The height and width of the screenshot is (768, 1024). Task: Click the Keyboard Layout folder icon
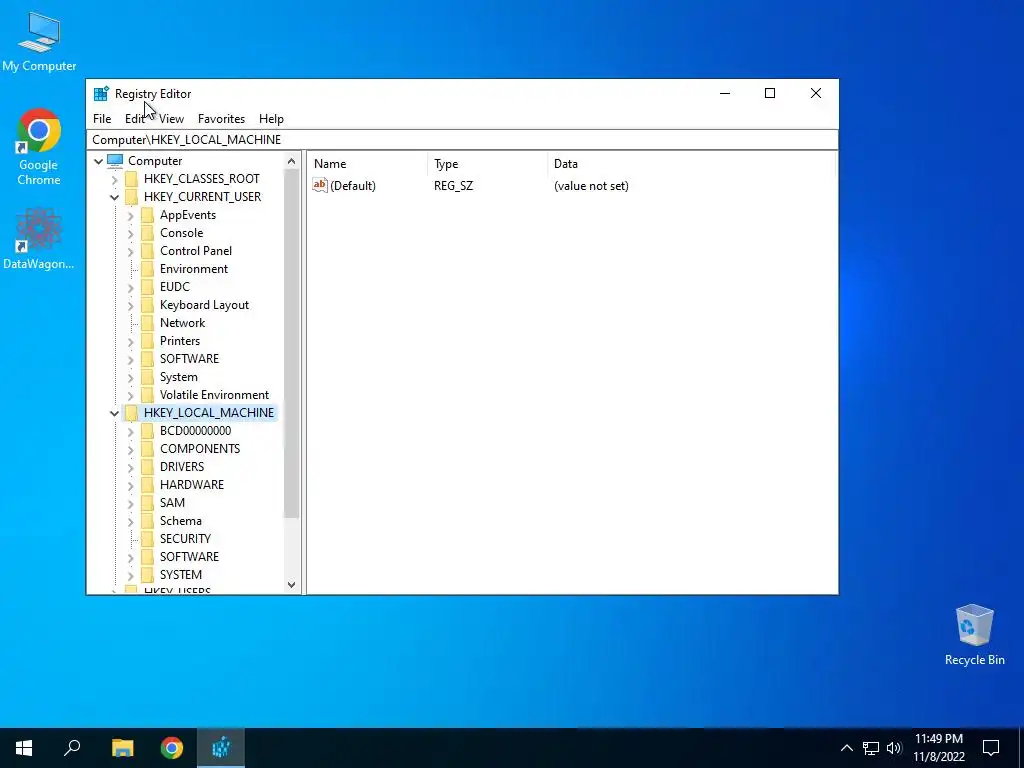[x=148, y=305]
